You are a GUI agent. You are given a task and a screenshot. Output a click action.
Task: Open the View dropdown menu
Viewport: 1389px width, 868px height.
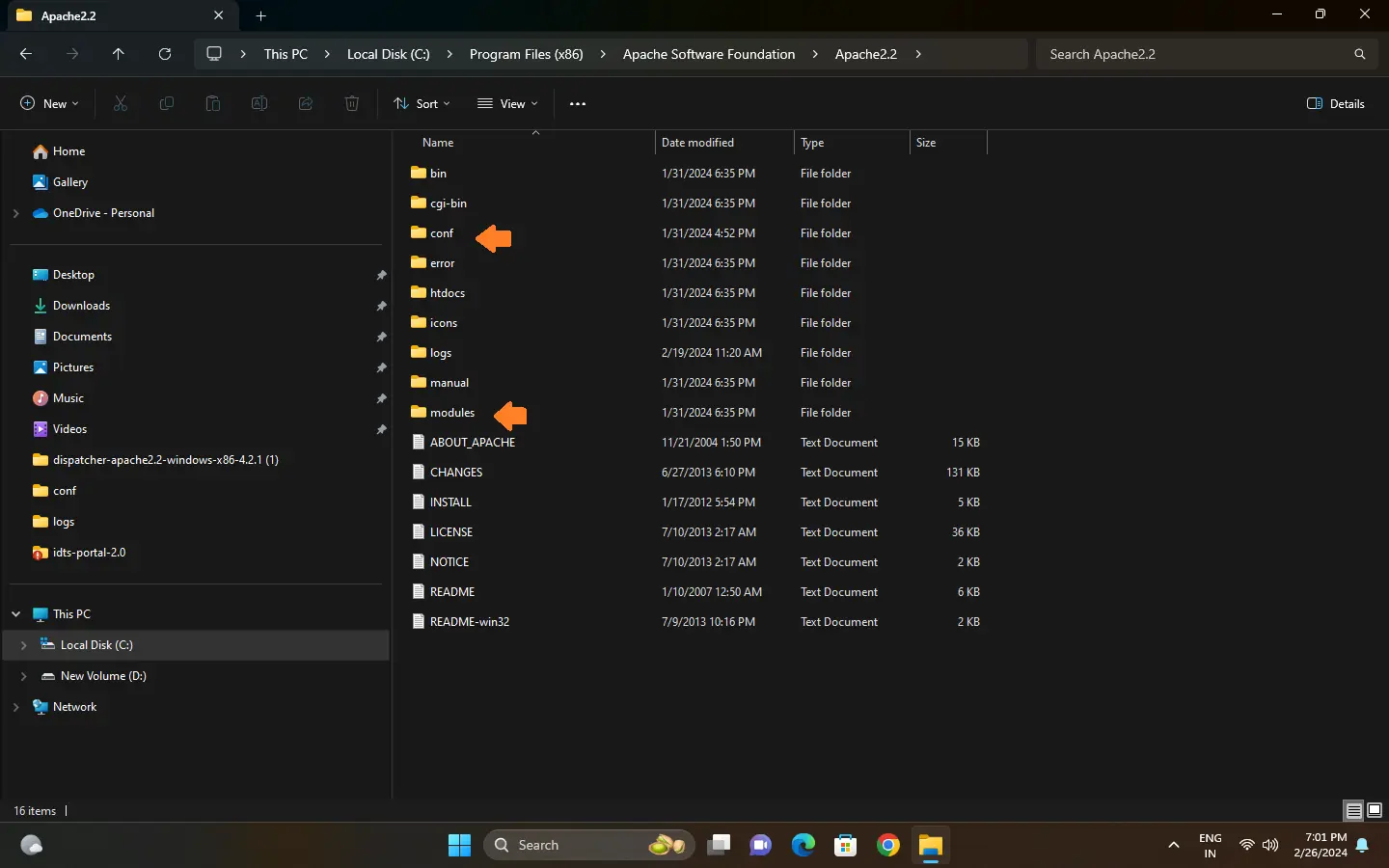pyautogui.click(x=507, y=103)
